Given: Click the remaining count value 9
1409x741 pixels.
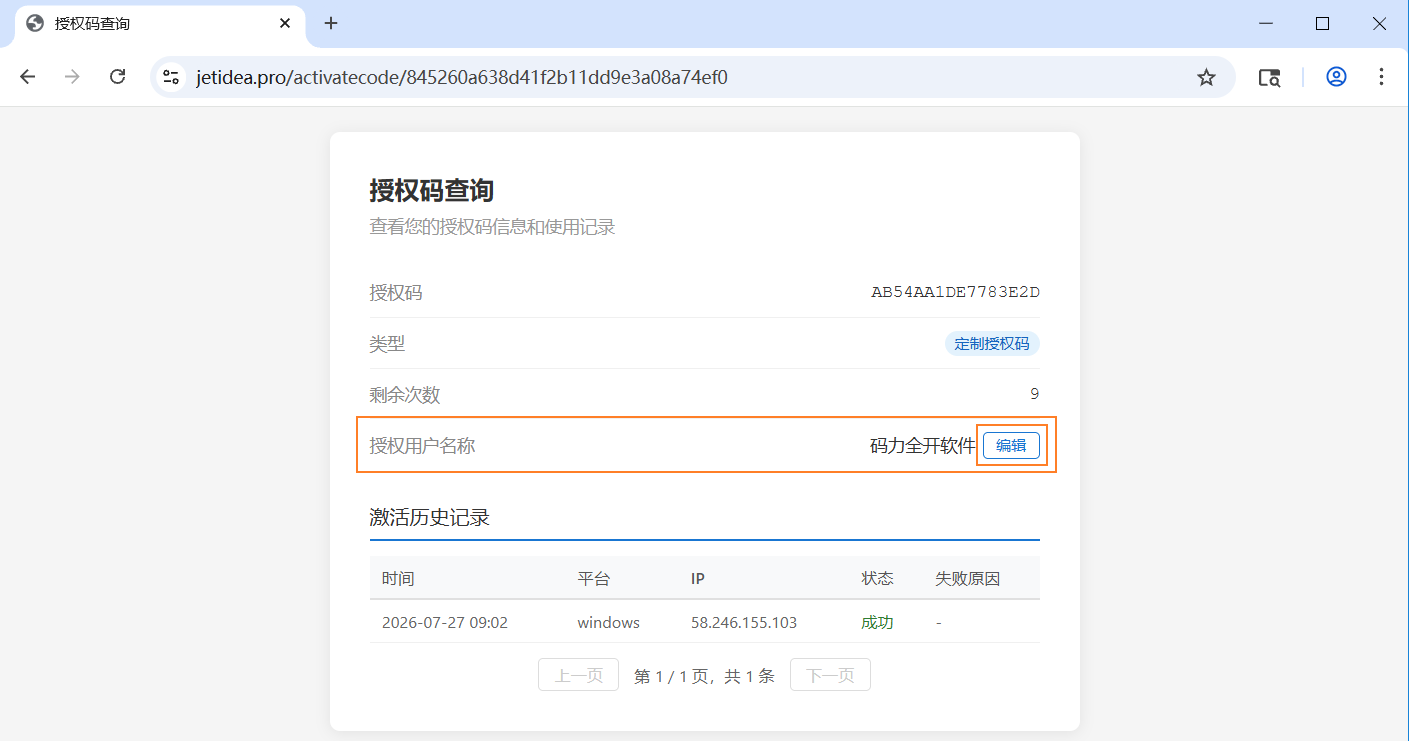Looking at the screenshot, I should 1034,394.
